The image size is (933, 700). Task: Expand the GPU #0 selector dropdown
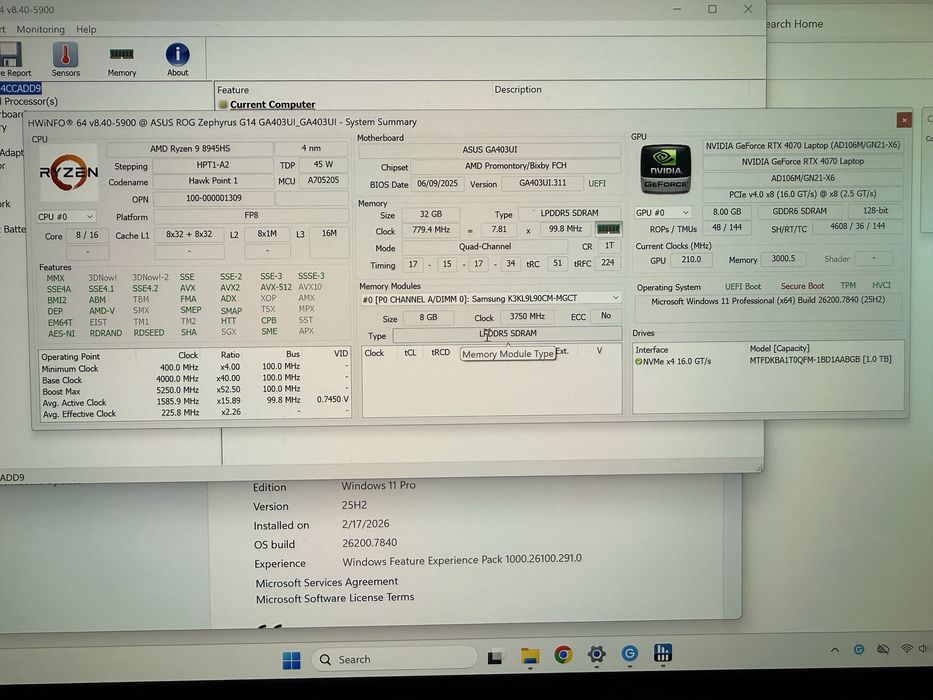[663, 212]
